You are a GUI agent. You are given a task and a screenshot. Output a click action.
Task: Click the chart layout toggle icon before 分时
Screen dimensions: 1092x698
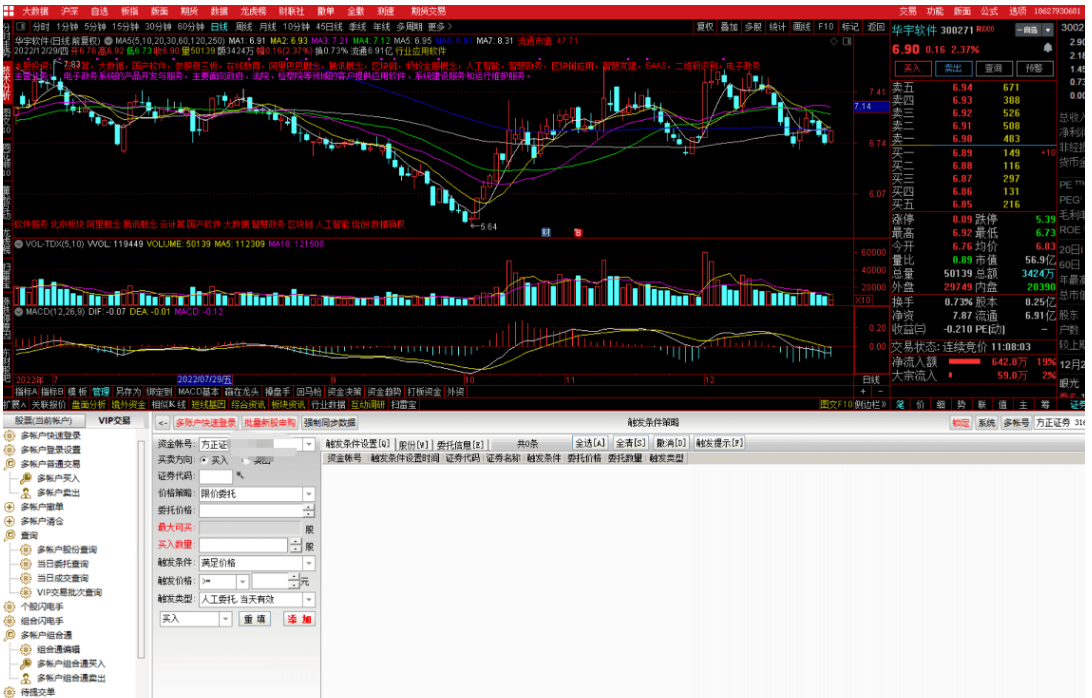22,26
